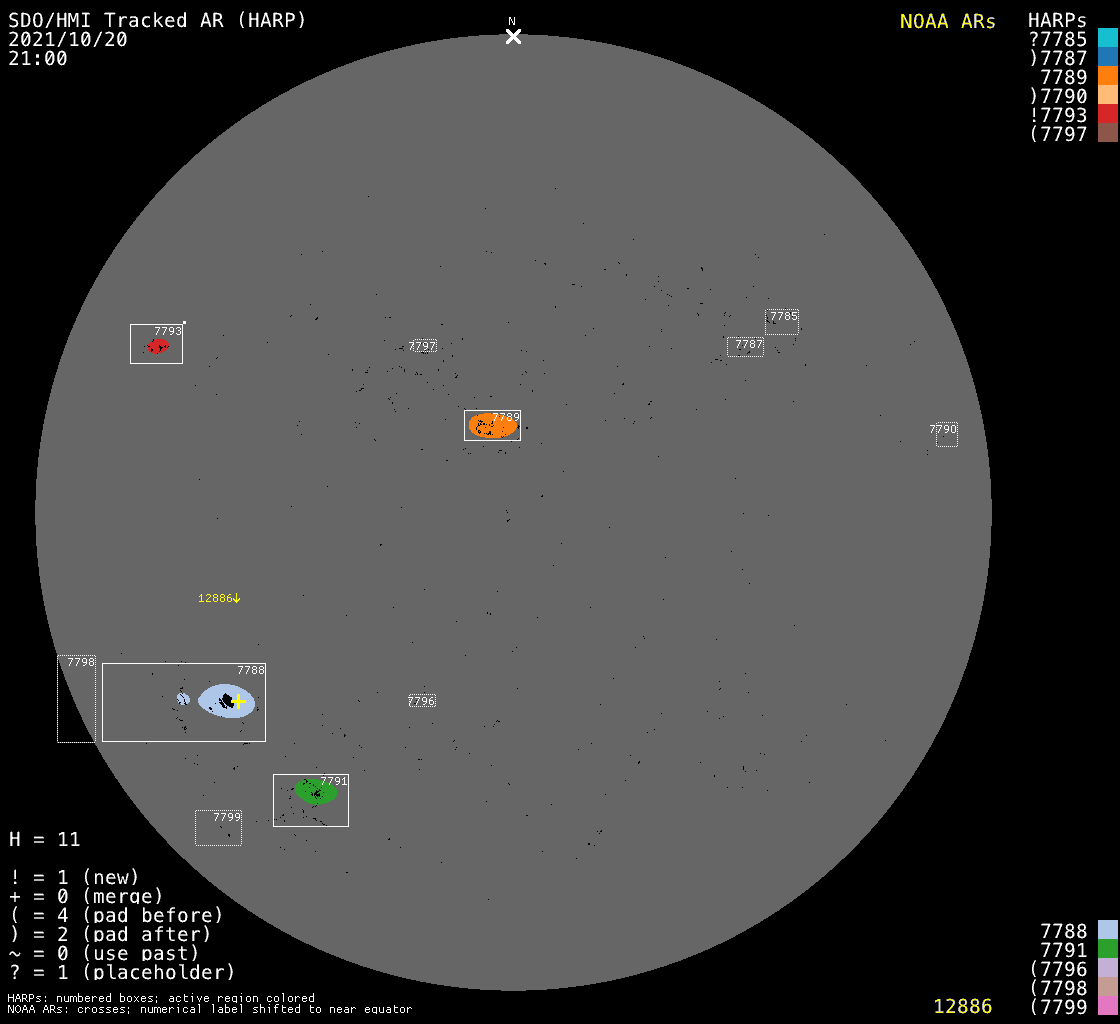Click the cyan legend swatch for 7785
Image resolution: width=1120 pixels, height=1024 pixels.
(x=1107, y=39)
